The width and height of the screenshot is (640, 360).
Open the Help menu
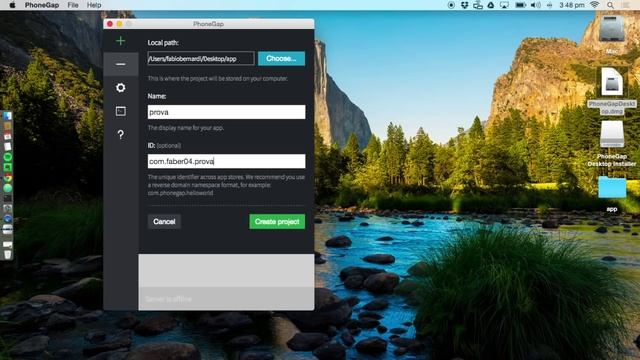[x=94, y=5]
